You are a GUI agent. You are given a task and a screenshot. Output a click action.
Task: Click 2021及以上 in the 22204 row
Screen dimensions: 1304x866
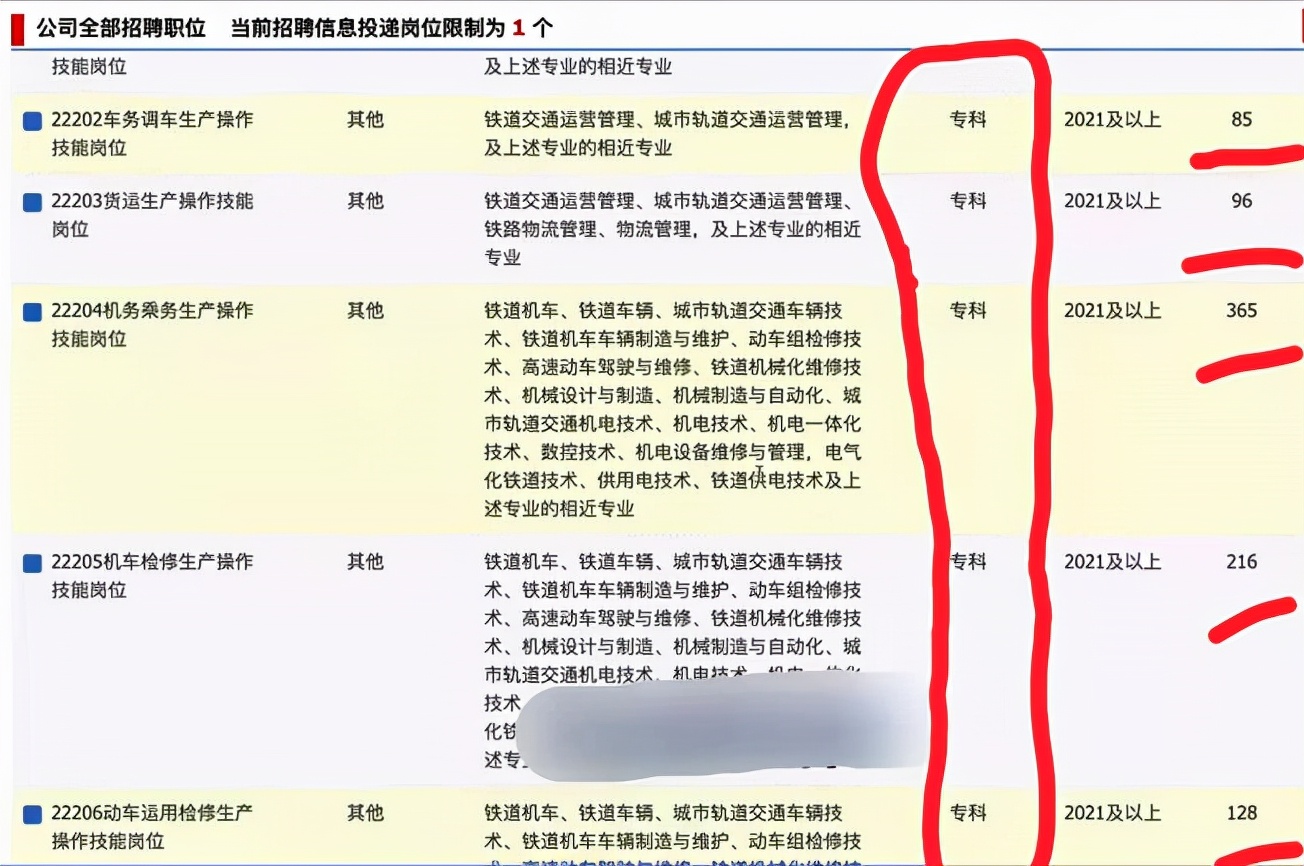pyautogui.click(x=1112, y=311)
